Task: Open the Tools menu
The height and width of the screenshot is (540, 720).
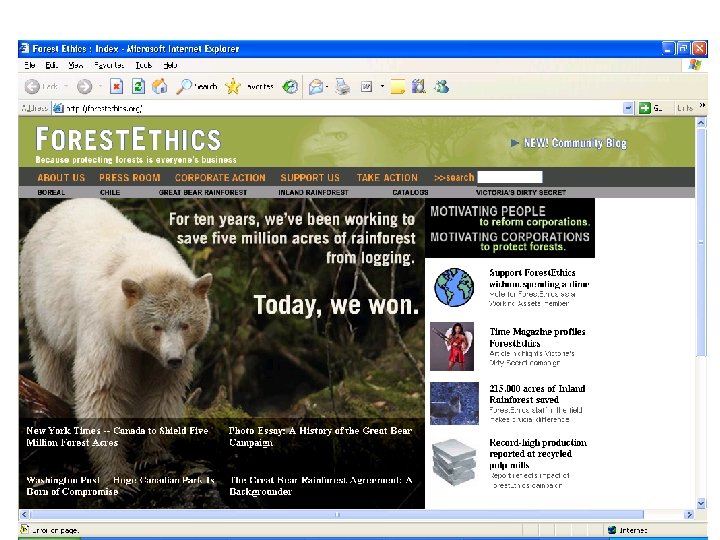Action: point(143,65)
